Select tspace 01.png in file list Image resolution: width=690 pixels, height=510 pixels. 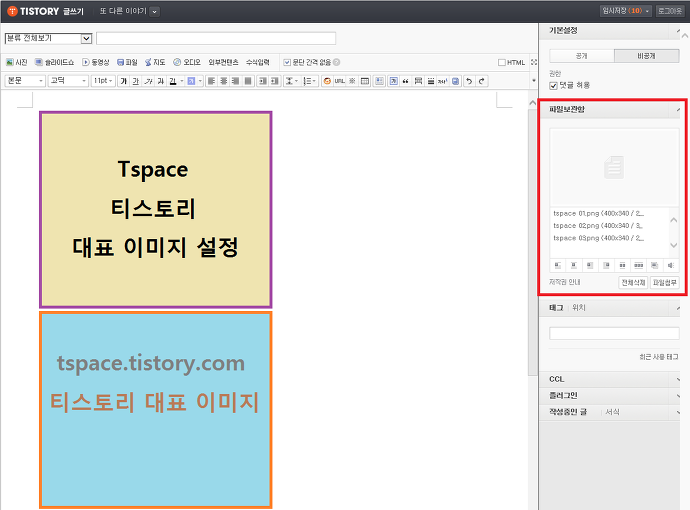tap(598, 213)
